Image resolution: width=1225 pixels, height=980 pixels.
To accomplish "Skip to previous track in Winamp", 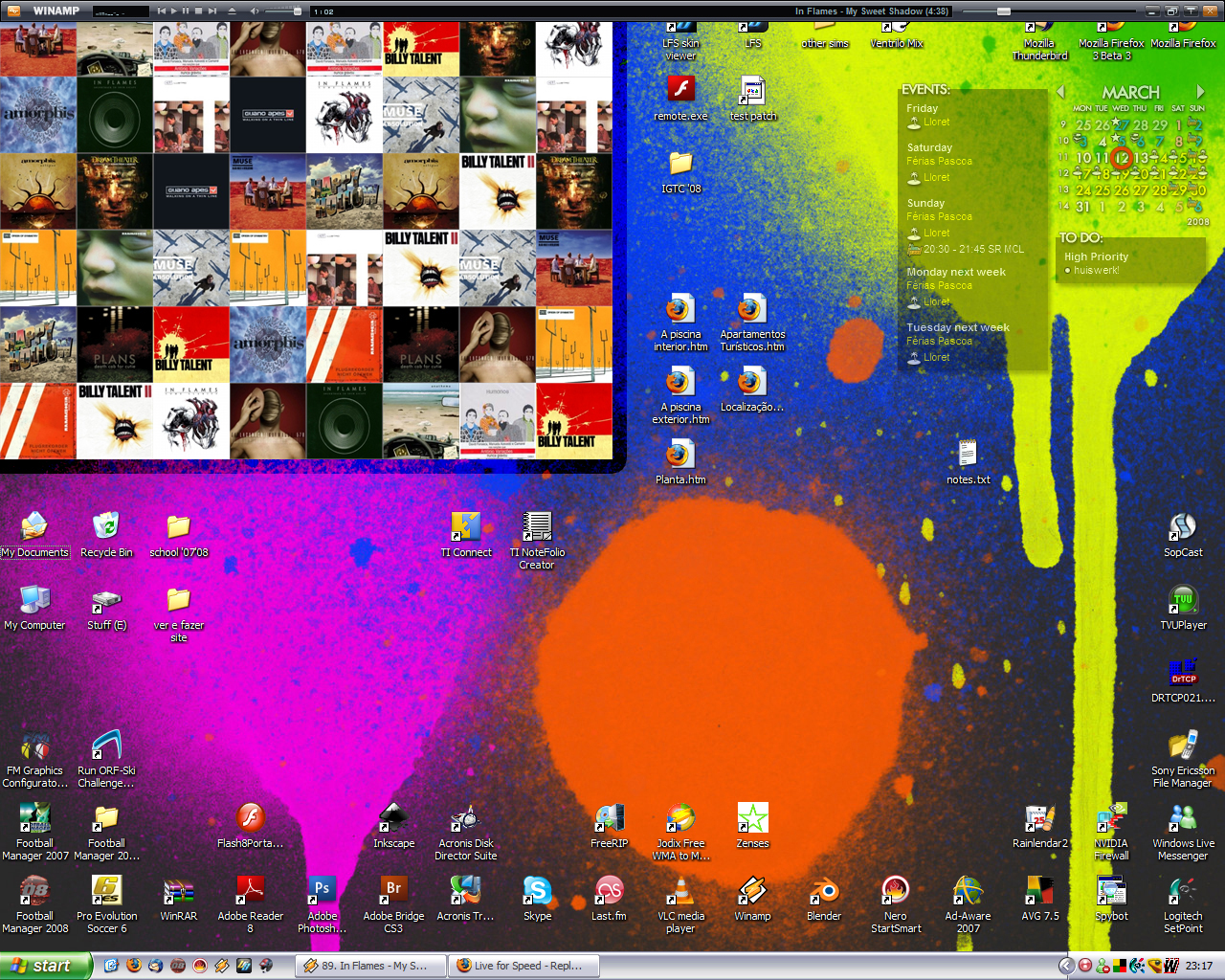I will point(162,11).
